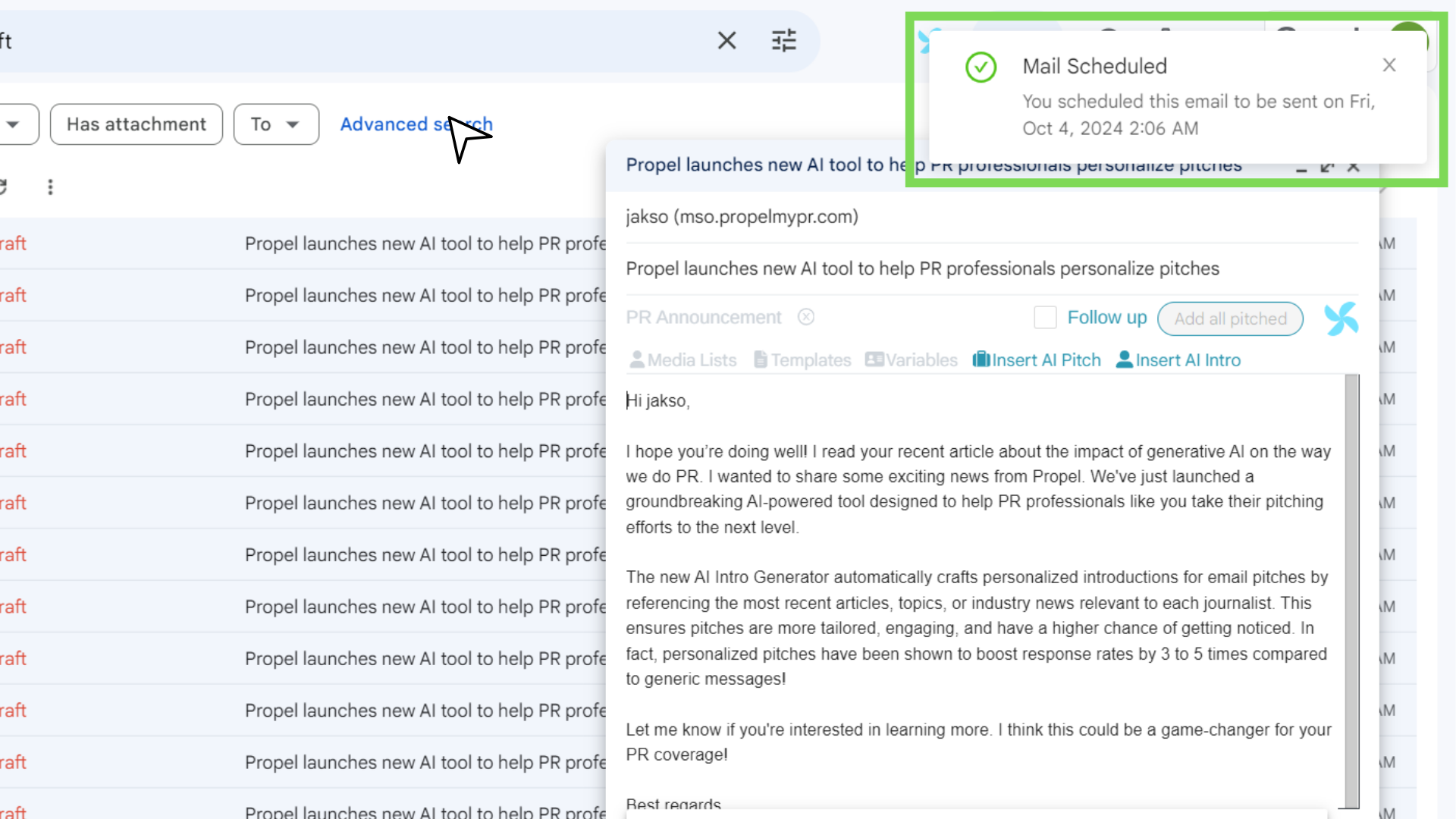Open the three-dot more options menu
The image size is (1456, 819).
(x=50, y=187)
